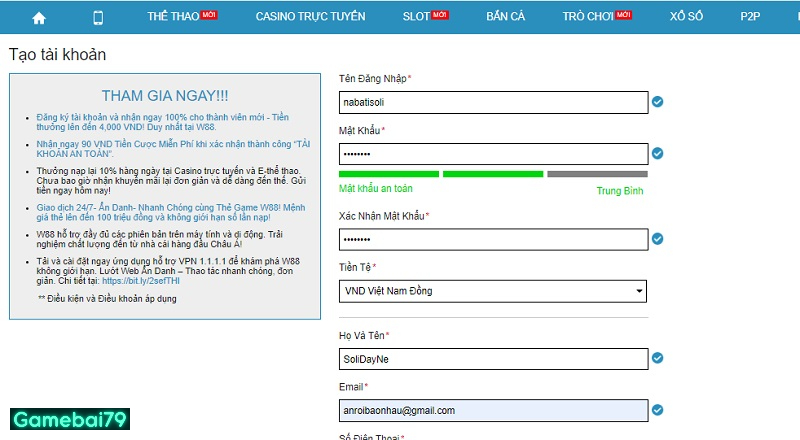Click checkmark icon beside confirm password field
The image size is (800, 440).
pyautogui.click(x=657, y=240)
